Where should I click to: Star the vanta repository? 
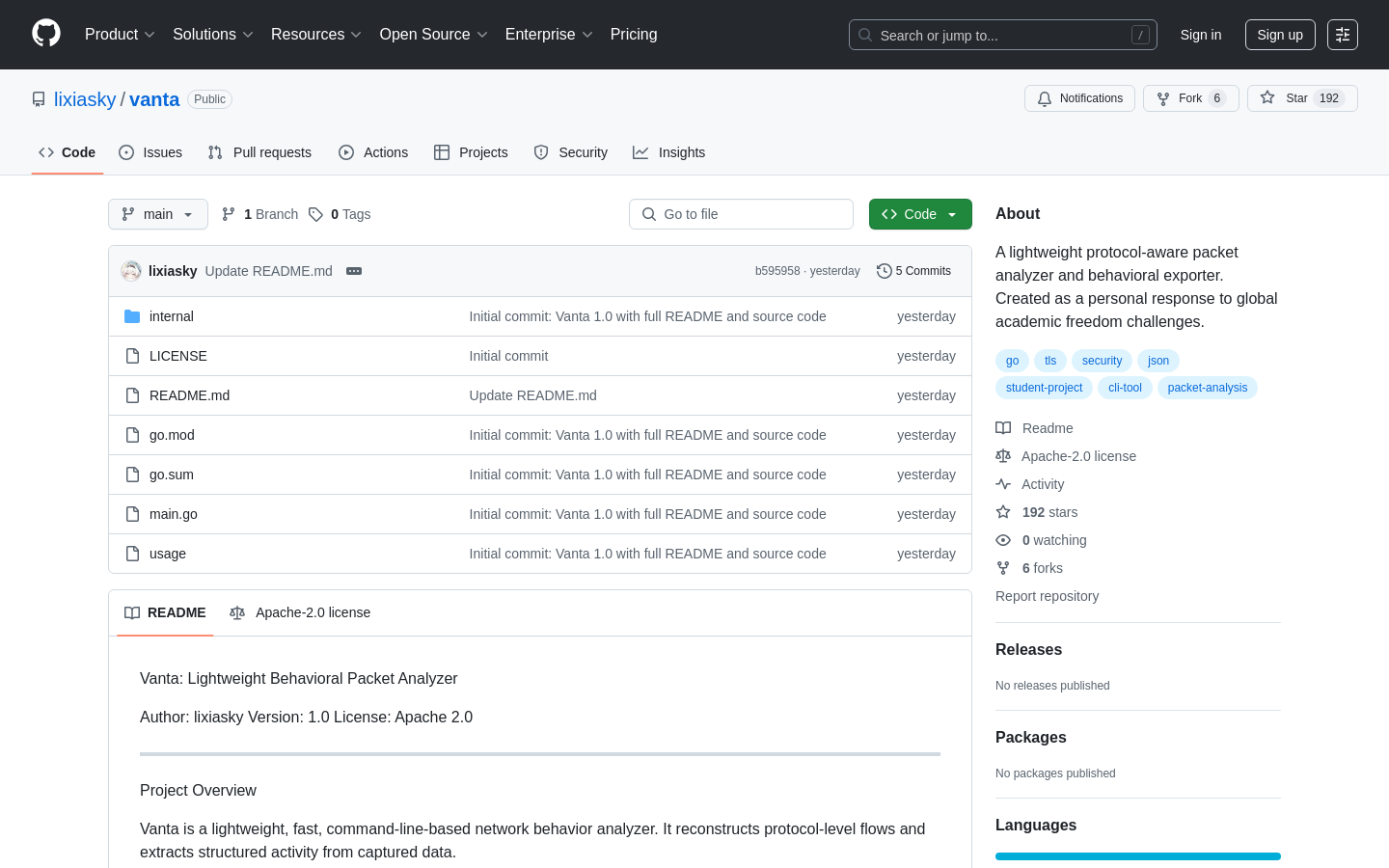pos(1302,98)
